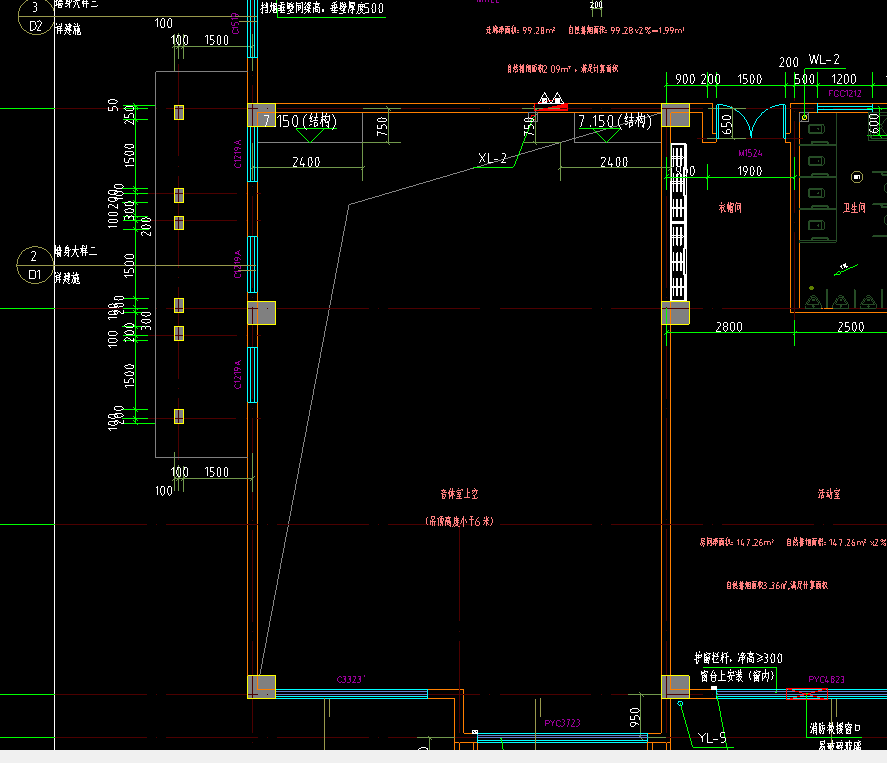Viewport: 887px width, 763px height.
Task: Click the 3/D2 detail callout bubble
Action: pyautogui.click(x=36, y=17)
